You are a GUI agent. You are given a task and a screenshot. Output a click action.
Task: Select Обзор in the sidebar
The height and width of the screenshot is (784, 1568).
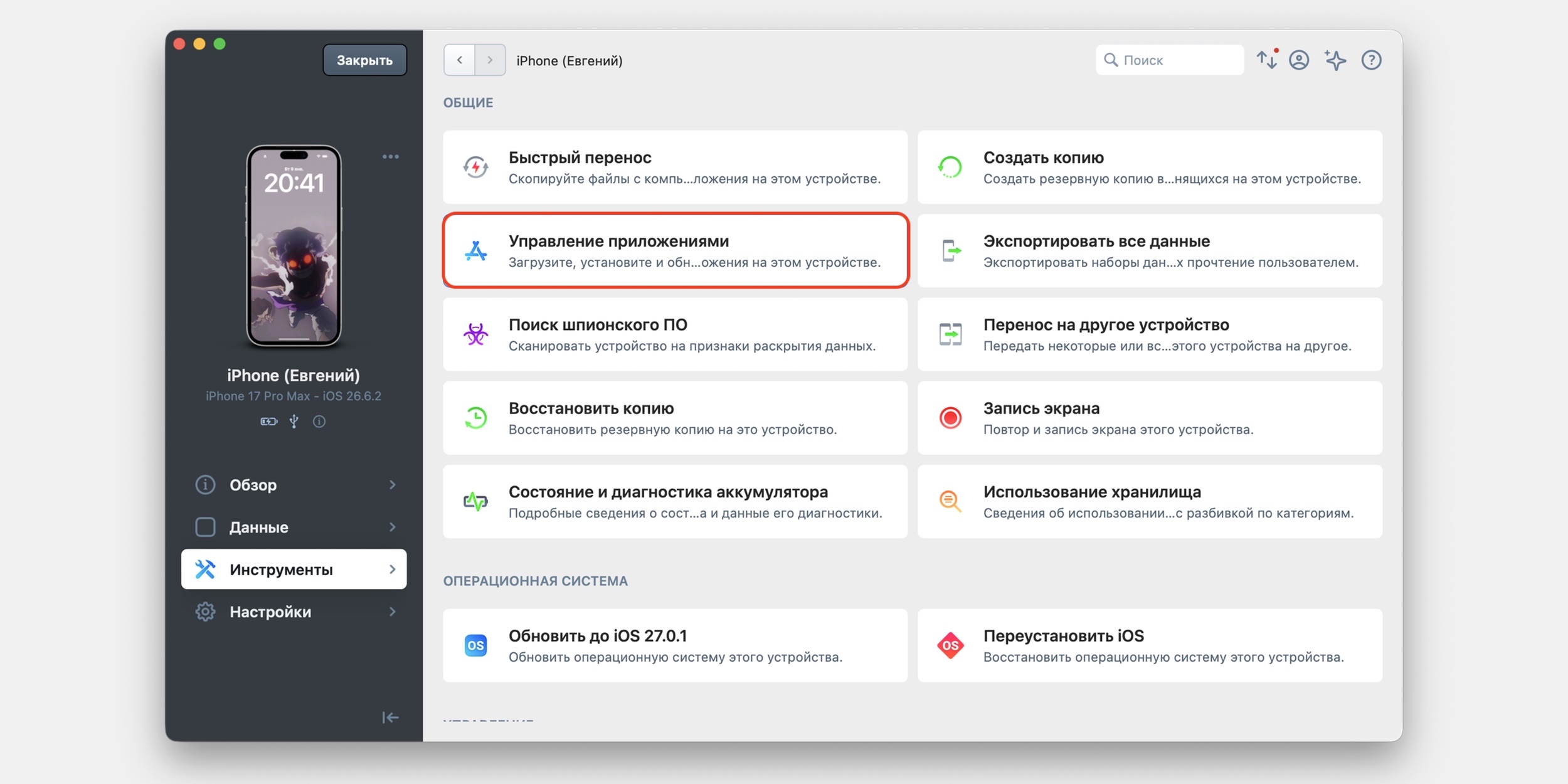[x=294, y=485]
